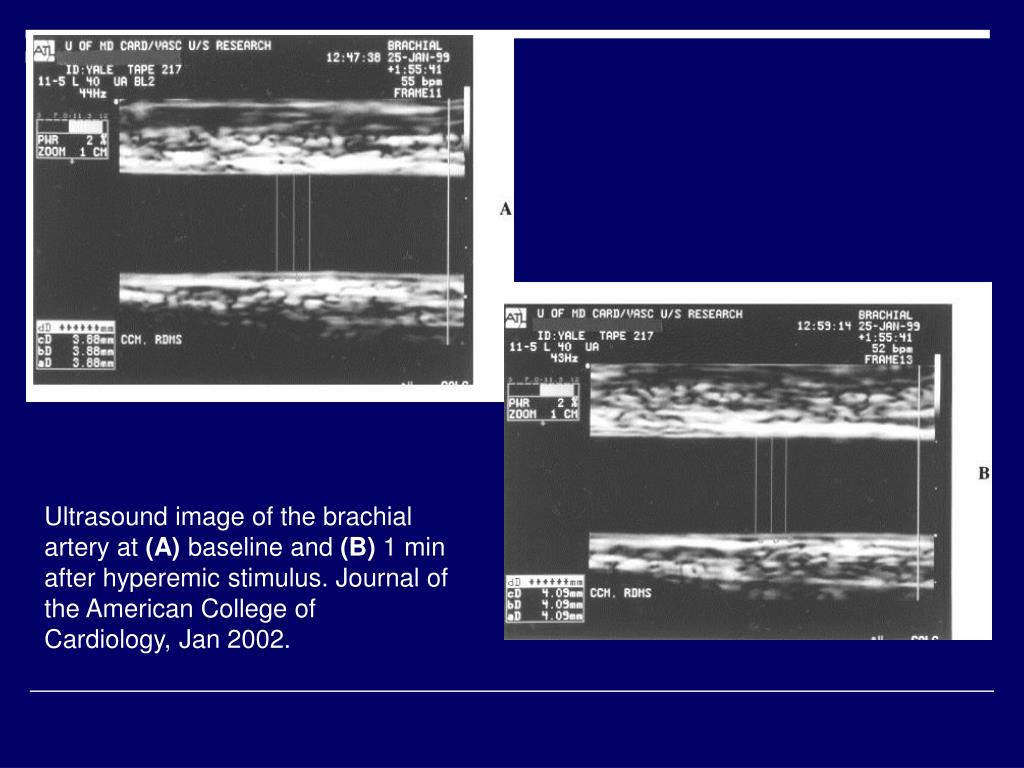Click the 'dD' header row in panel A's measurement box
Image resolution: width=1024 pixels, height=768 pixels.
[x=76, y=327]
